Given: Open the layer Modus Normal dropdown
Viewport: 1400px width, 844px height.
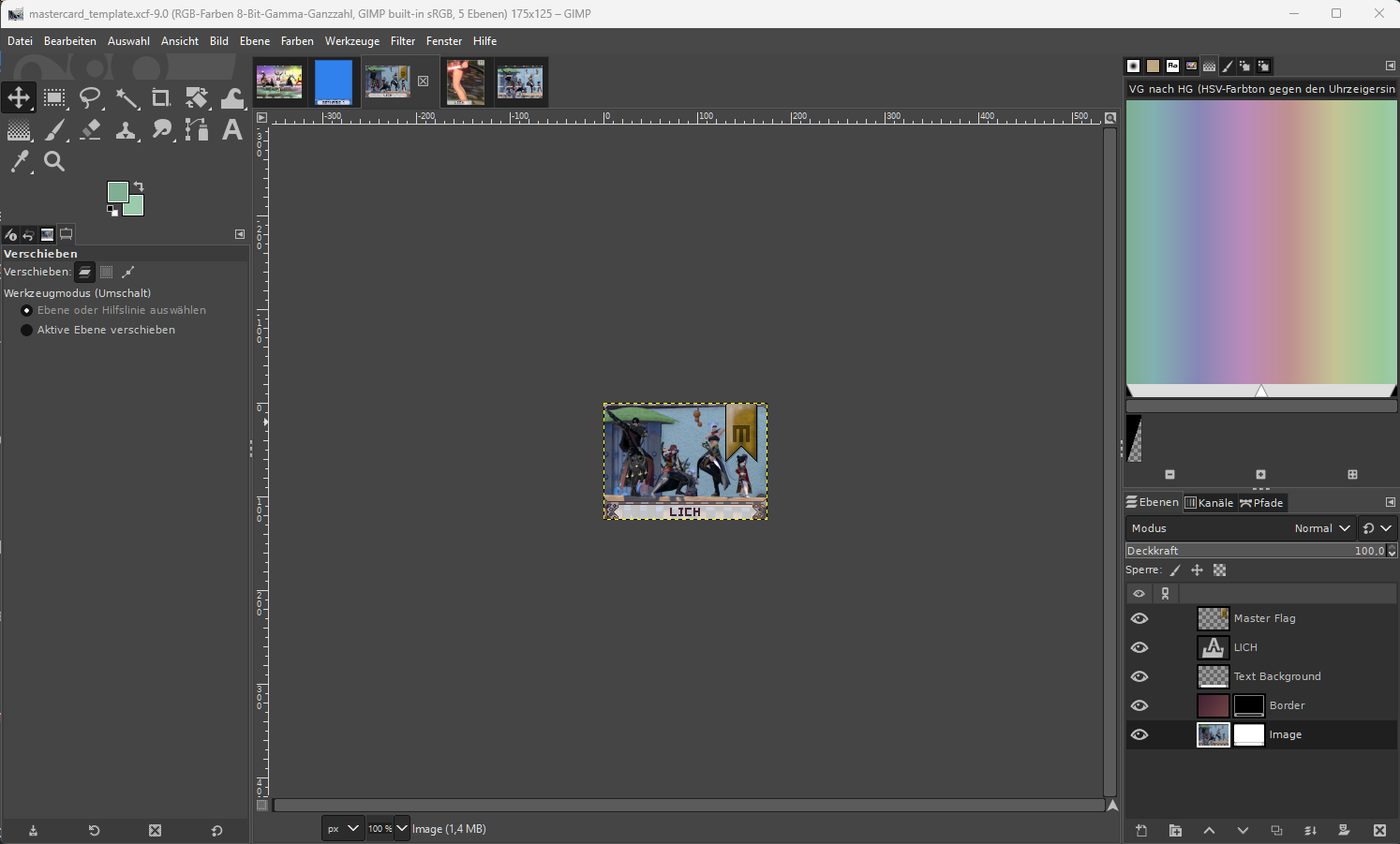Looking at the screenshot, I should [x=1242, y=528].
